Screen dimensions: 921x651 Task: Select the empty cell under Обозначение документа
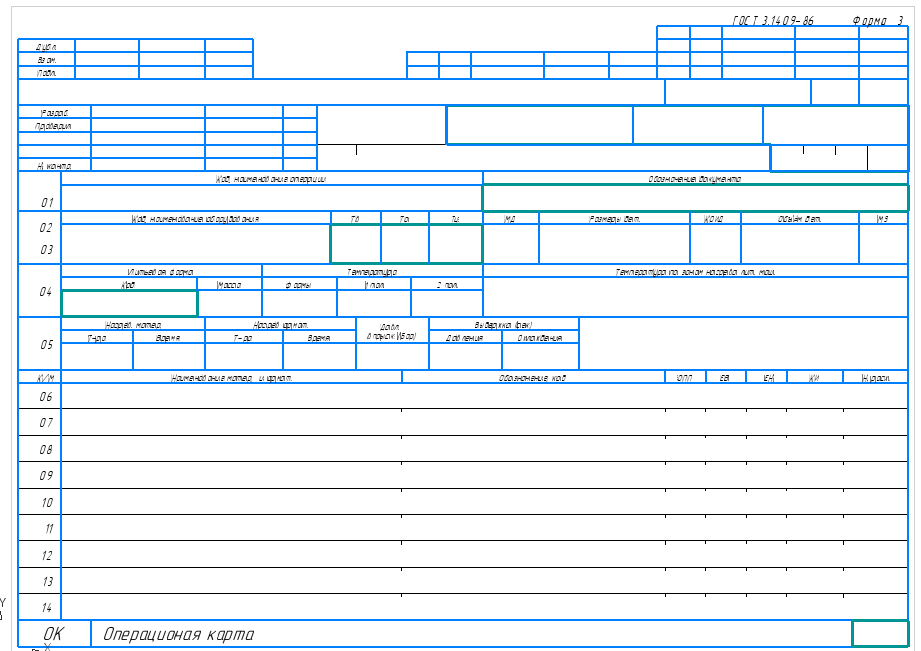click(x=695, y=198)
